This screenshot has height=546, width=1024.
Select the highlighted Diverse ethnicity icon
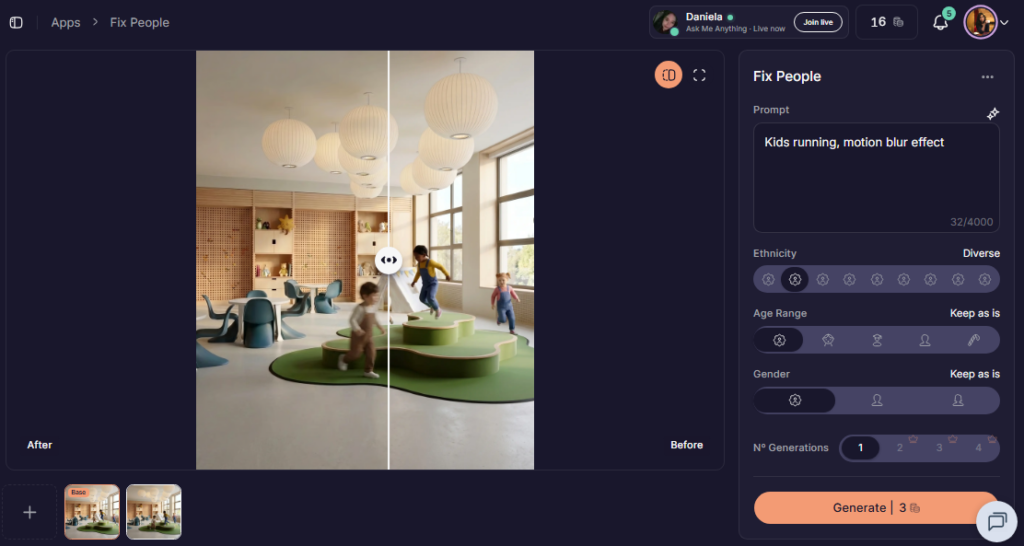pyautogui.click(x=795, y=280)
